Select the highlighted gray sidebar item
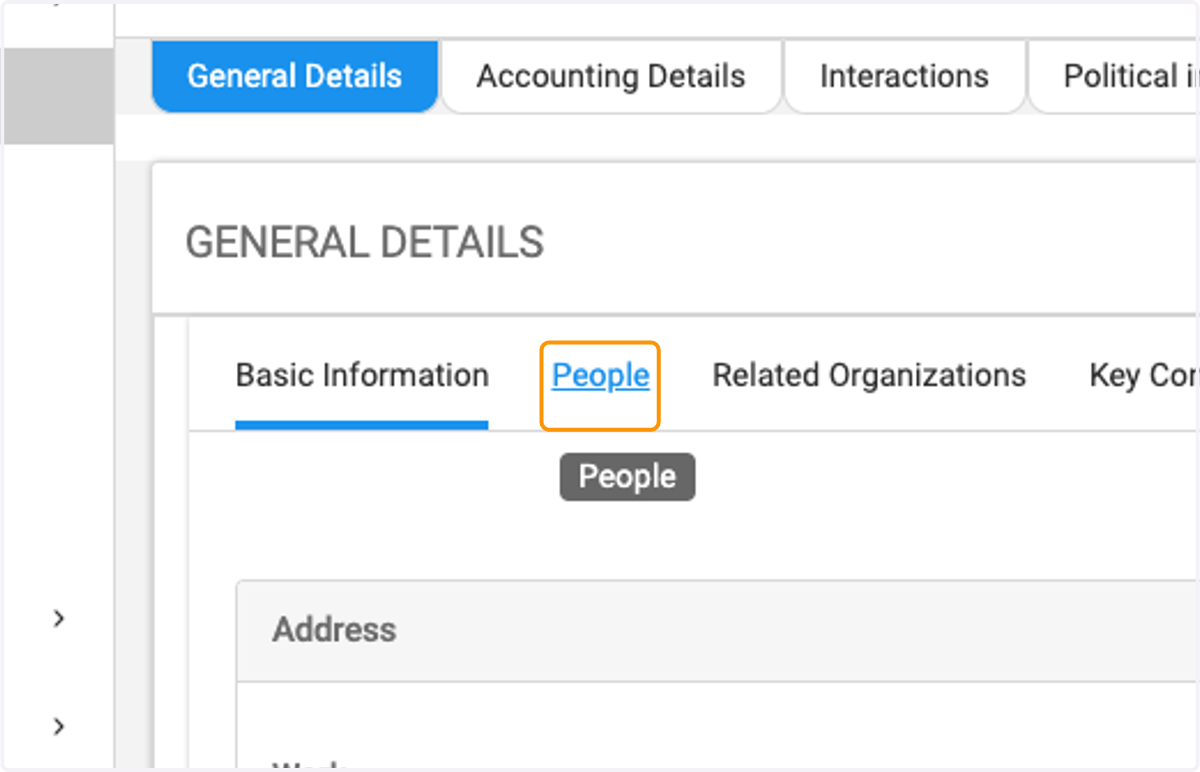Viewport: 1200px width, 772px height. coord(58,96)
